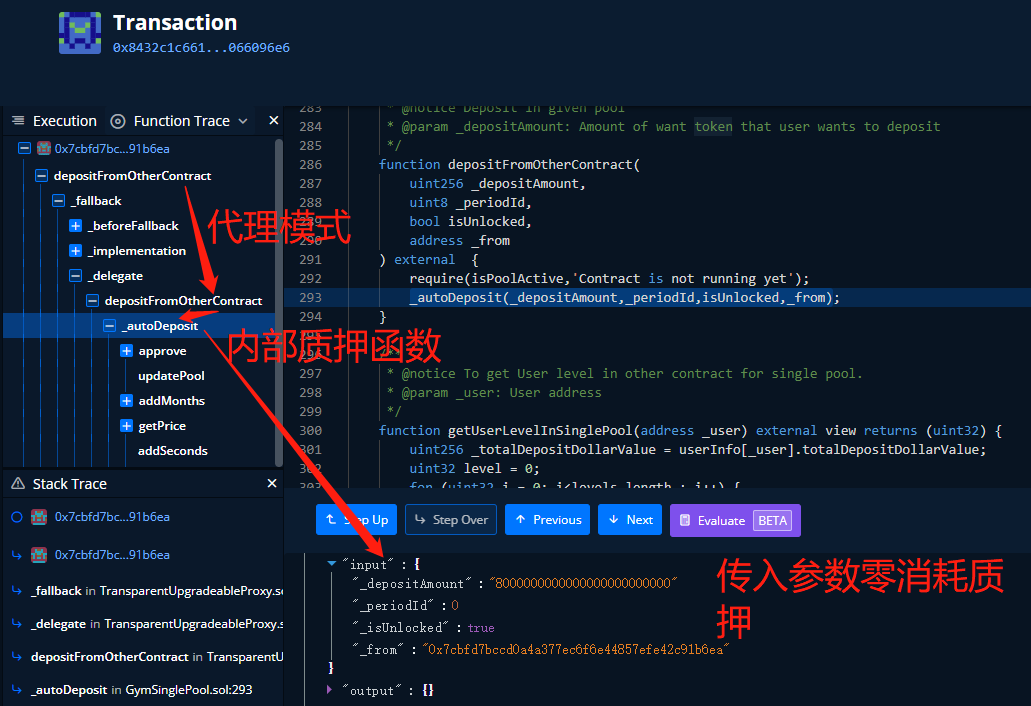Click highlighted code line 293 _autoDeposit call
1031x706 pixels.
(x=624, y=297)
